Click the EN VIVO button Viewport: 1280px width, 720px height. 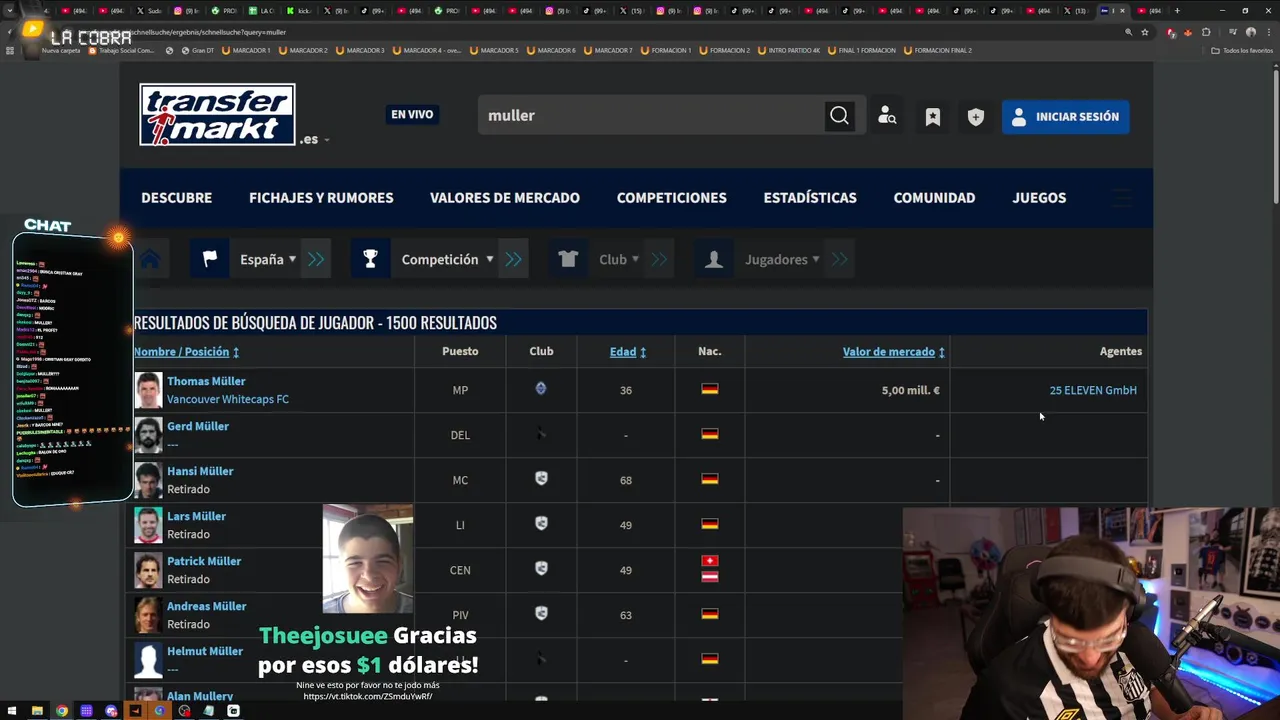[412, 115]
